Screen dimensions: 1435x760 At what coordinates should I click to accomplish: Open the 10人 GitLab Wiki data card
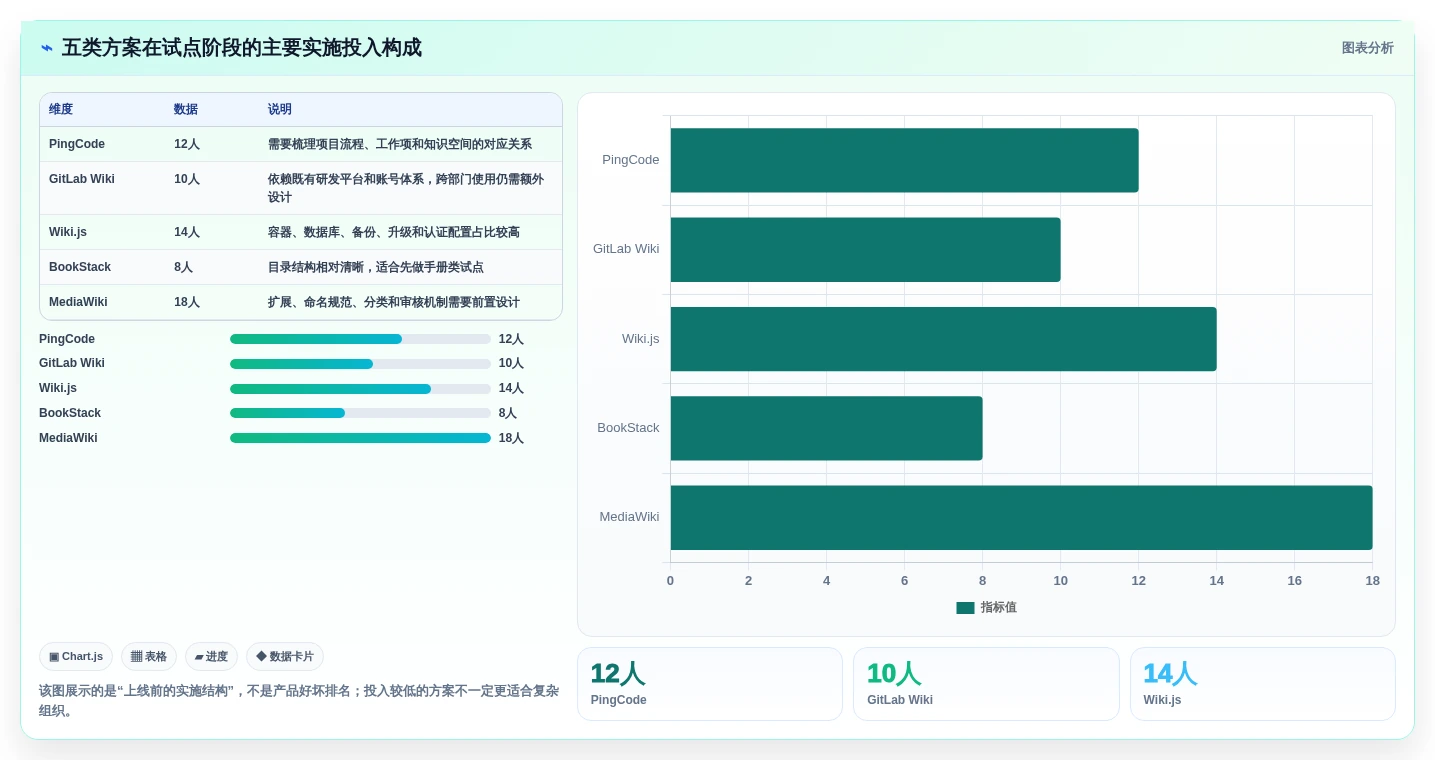pos(986,684)
